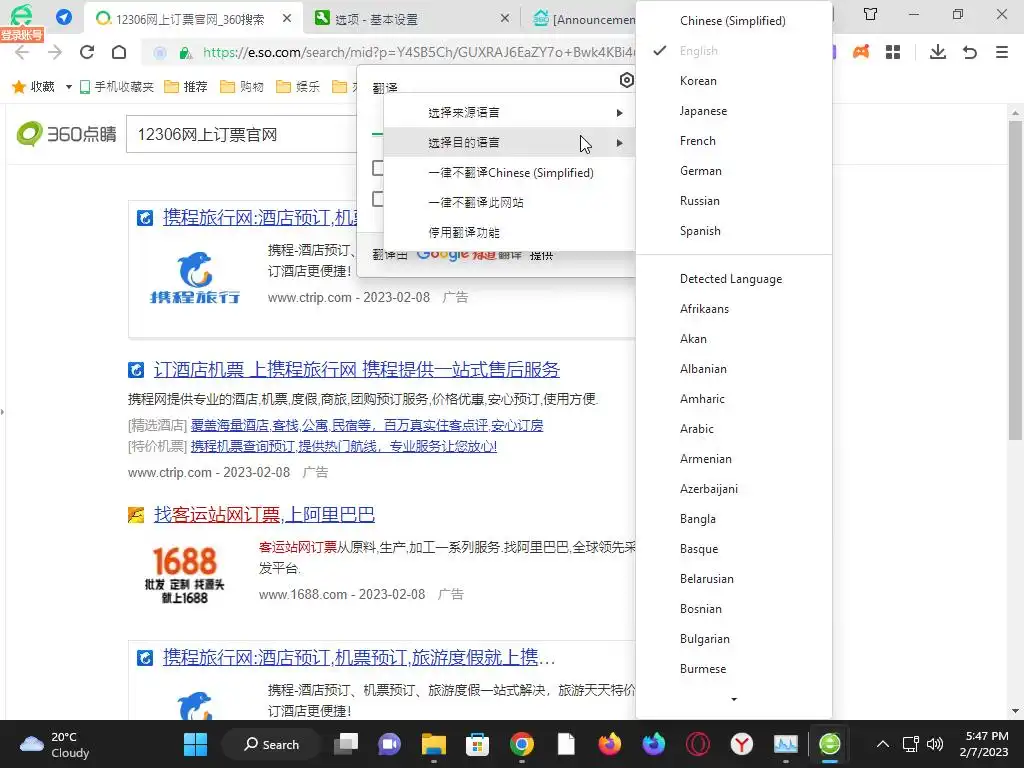Open the 购物 bookmarks folder

tap(242, 86)
